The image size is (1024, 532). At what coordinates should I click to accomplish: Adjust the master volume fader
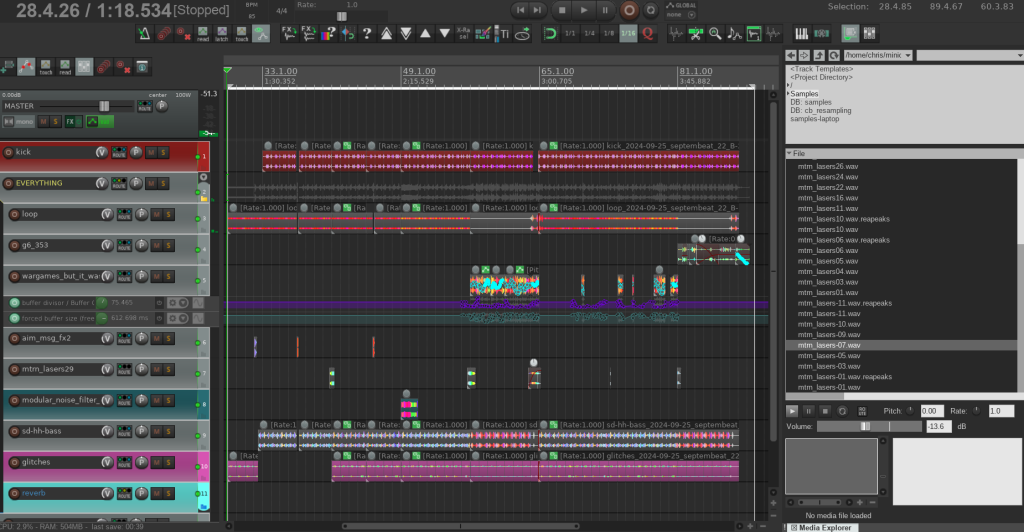[x=104, y=106]
